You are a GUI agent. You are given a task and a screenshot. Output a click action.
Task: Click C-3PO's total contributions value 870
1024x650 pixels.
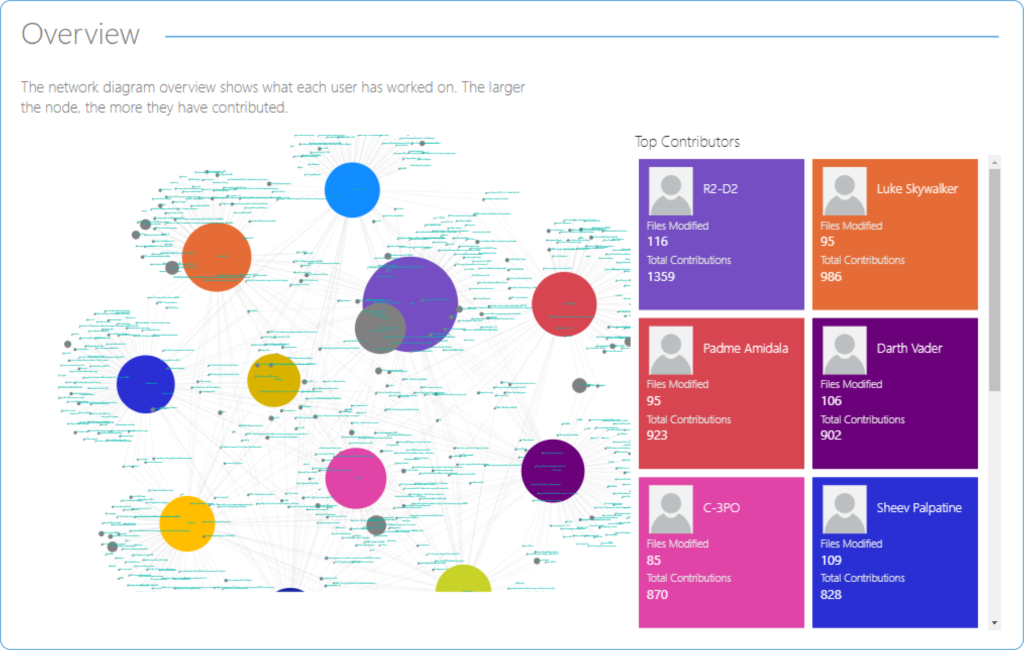[x=657, y=594]
